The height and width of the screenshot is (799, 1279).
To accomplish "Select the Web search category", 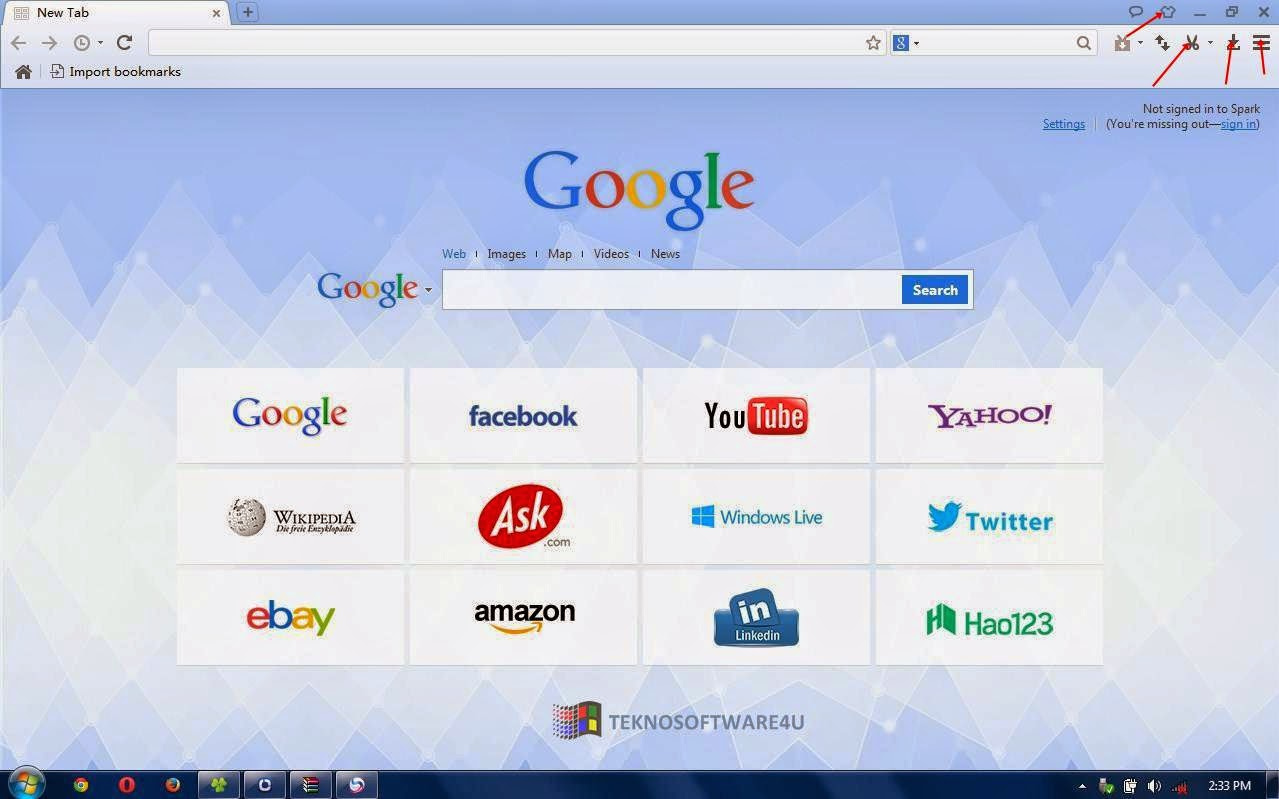I will (454, 254).
